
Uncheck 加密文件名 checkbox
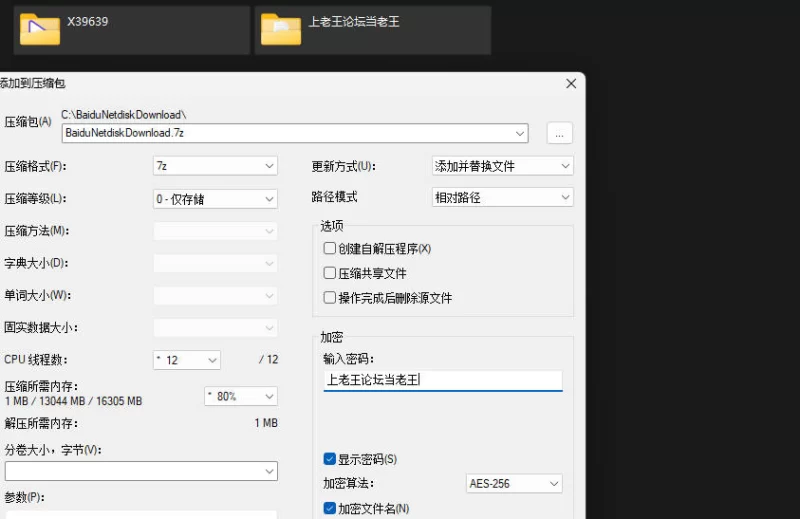[x=330, y=508]
